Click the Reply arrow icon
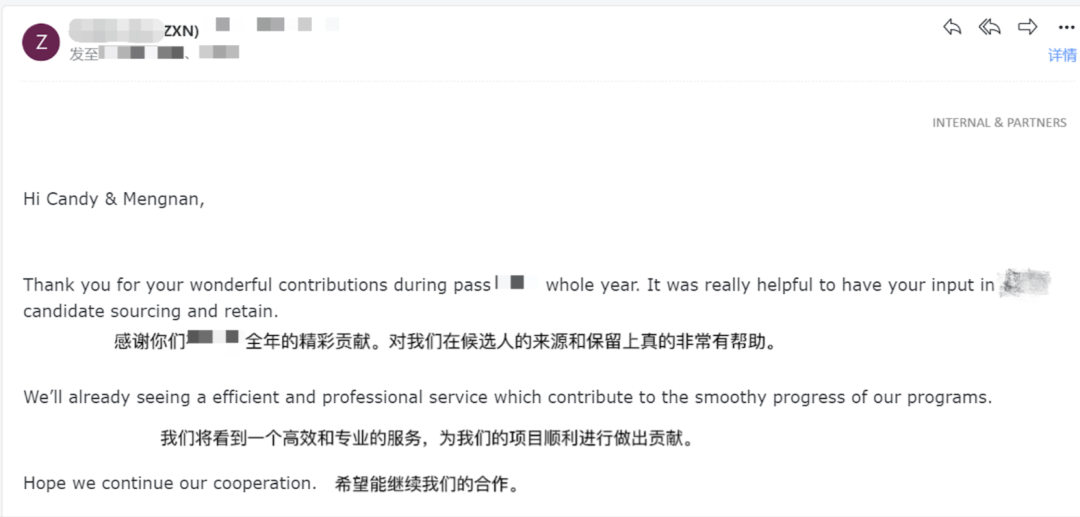This screenshot has width=1080, height=517. coord(952,28)
